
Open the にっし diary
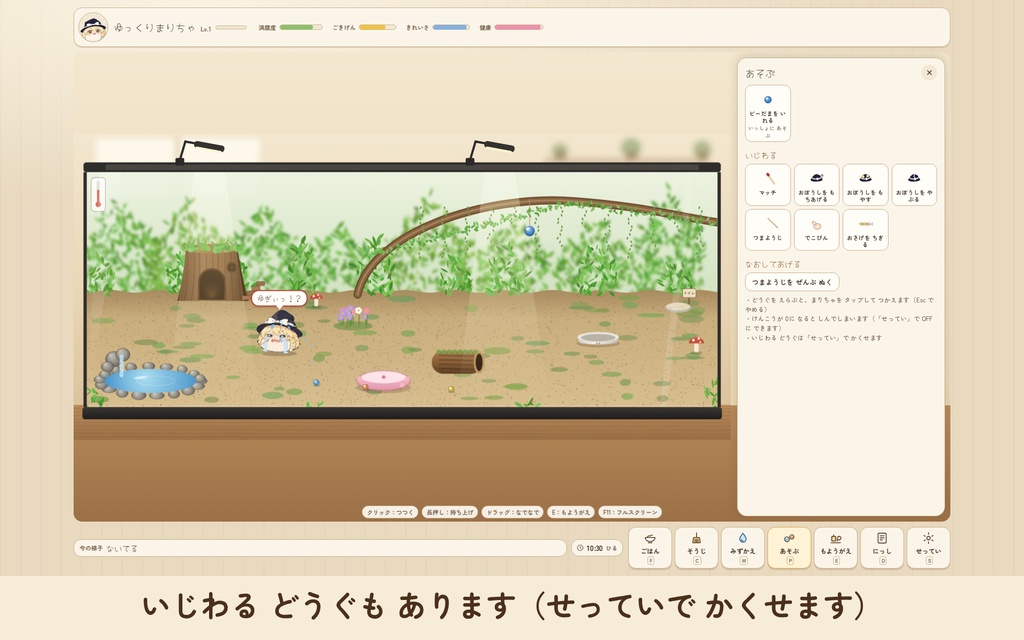tap(882, 548)
